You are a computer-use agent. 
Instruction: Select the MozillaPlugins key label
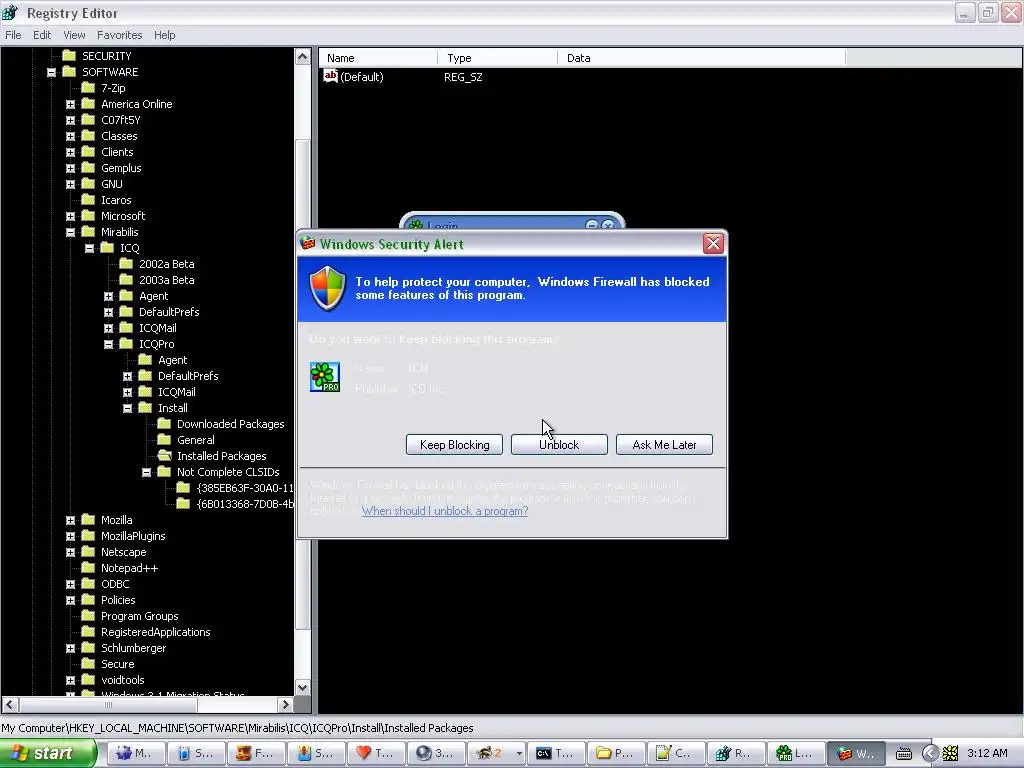(133, 536)
